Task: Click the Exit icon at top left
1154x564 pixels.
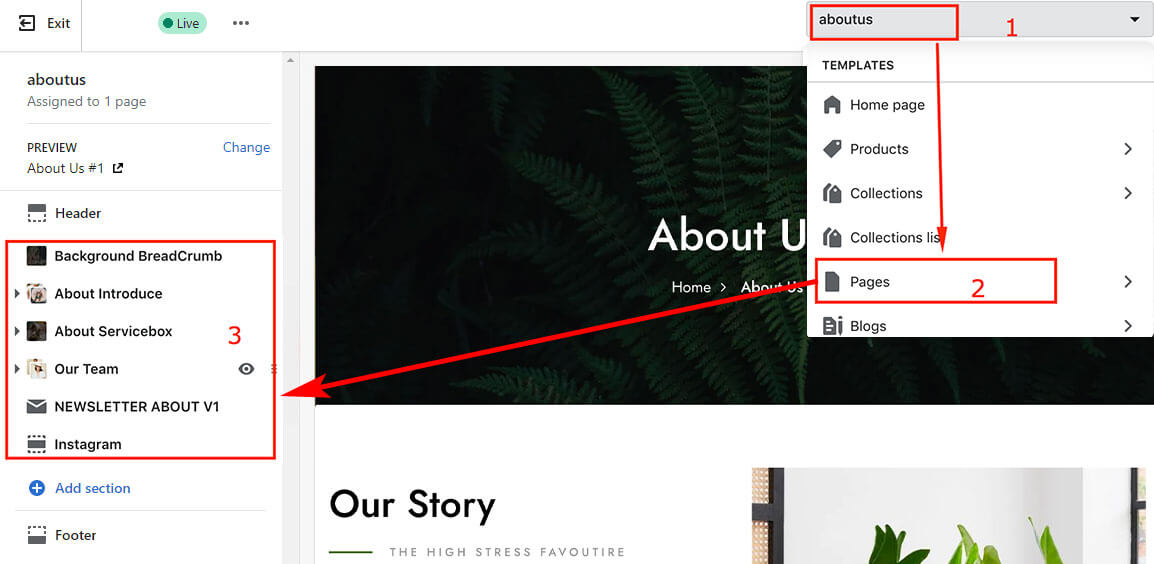Action: 27,24
